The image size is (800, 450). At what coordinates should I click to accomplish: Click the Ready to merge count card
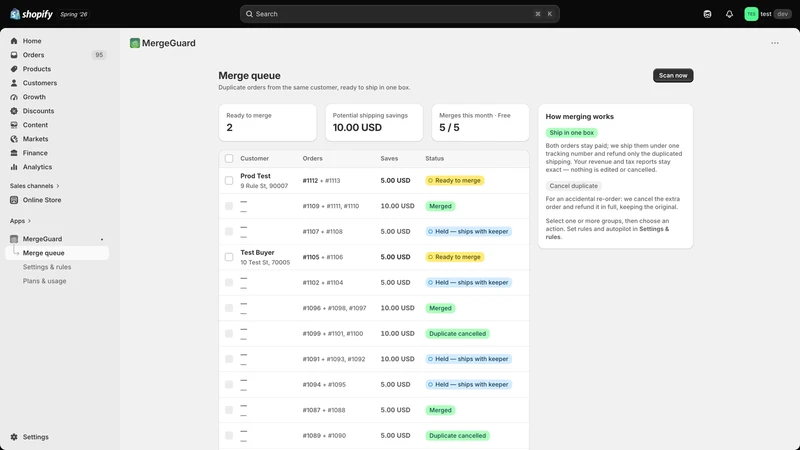click(x=267, y=122)
